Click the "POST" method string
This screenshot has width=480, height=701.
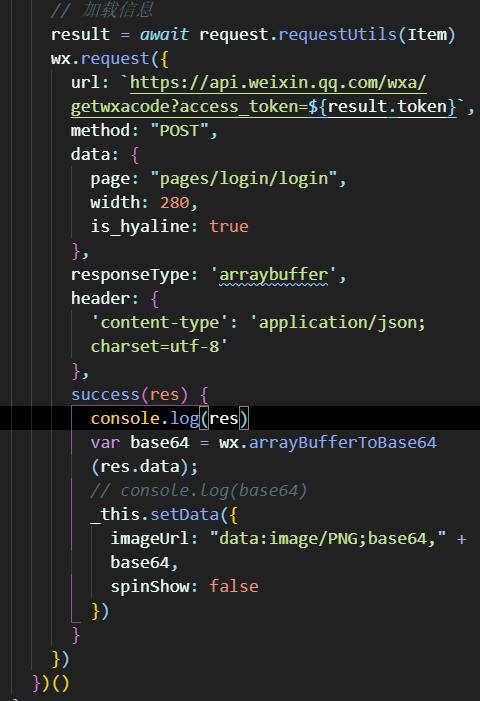[x=179, y=131]
